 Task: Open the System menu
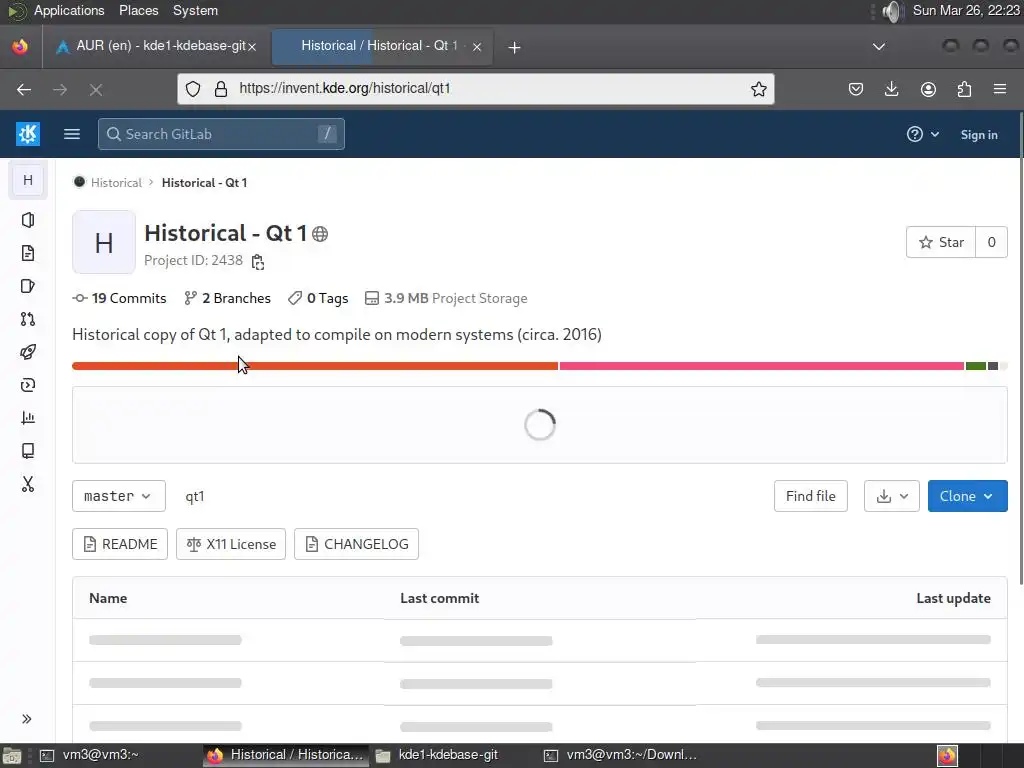(195, 10)
